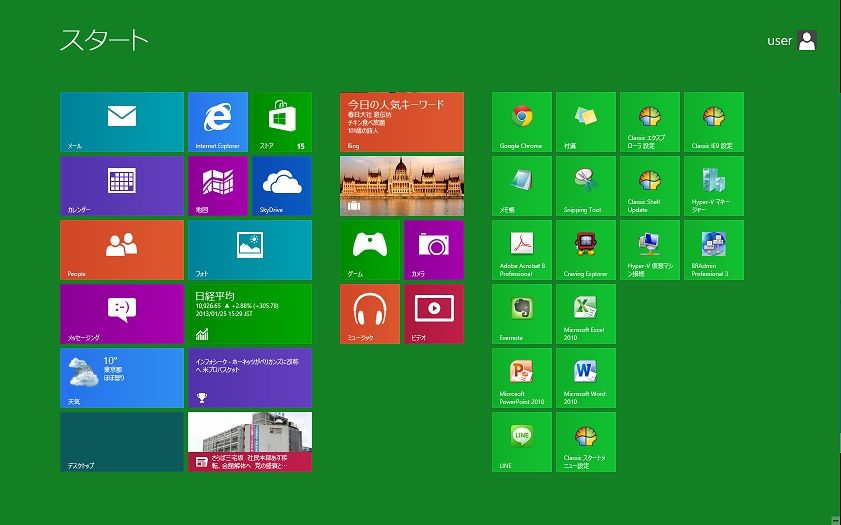
Task: Open the Weather (天気) tile
Action: tap(122, 378)
